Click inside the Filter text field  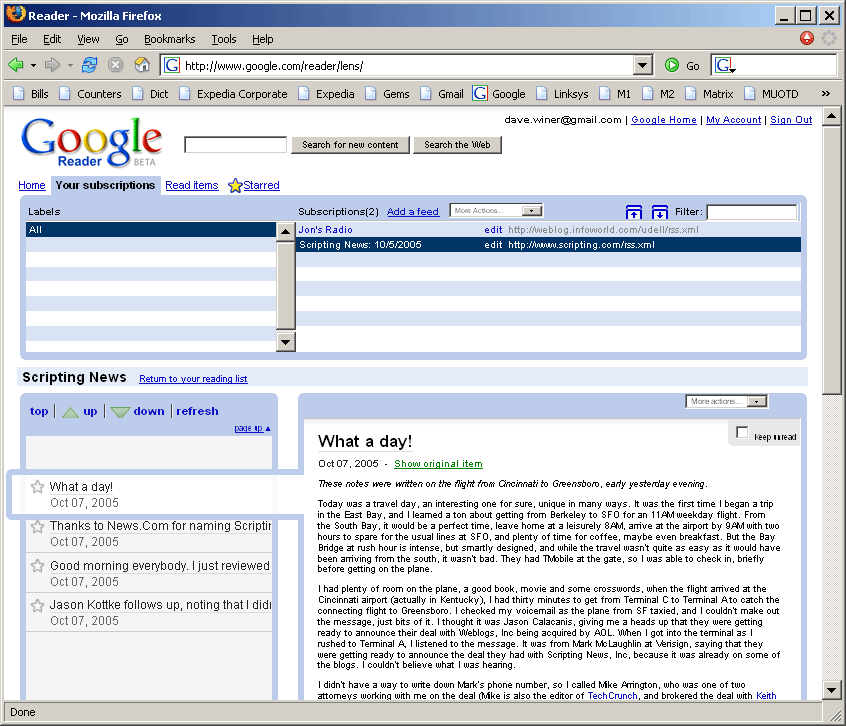click(752, 212)
